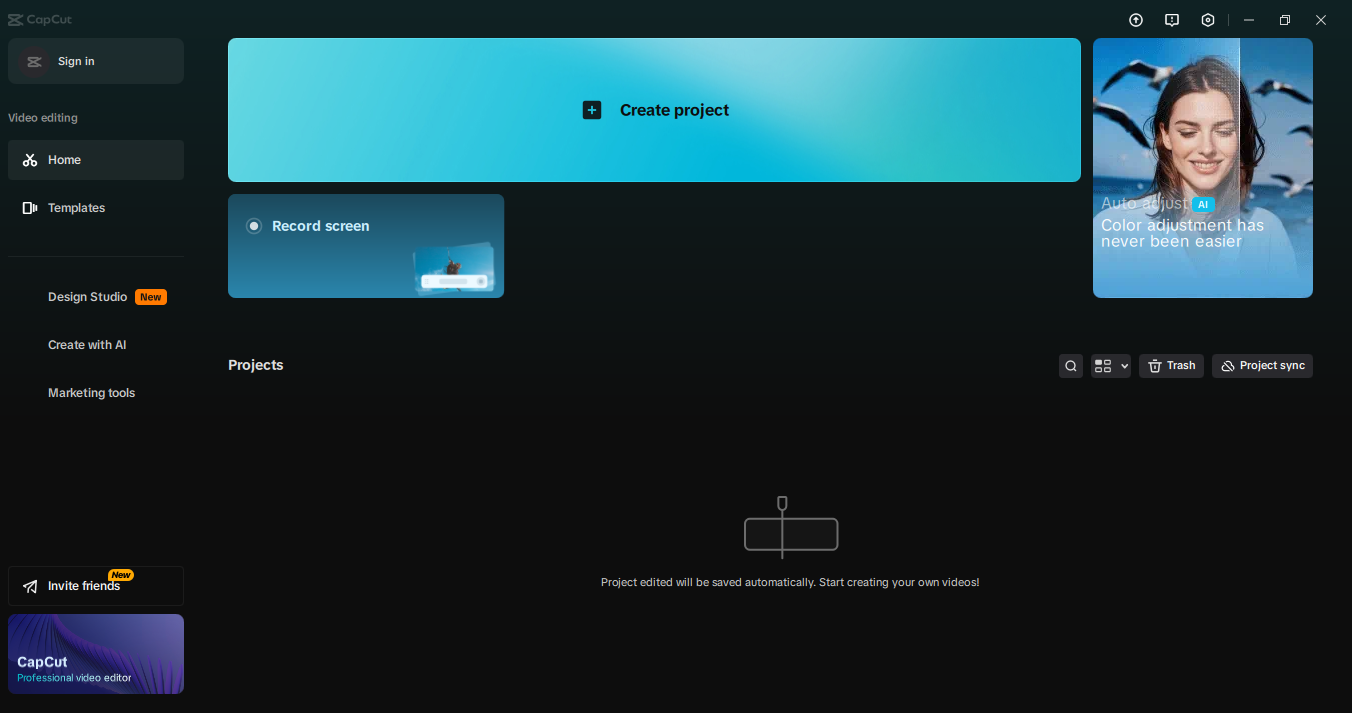1352x713 pixels.
Task: Open the feedback message icon
Action: 1172,20
